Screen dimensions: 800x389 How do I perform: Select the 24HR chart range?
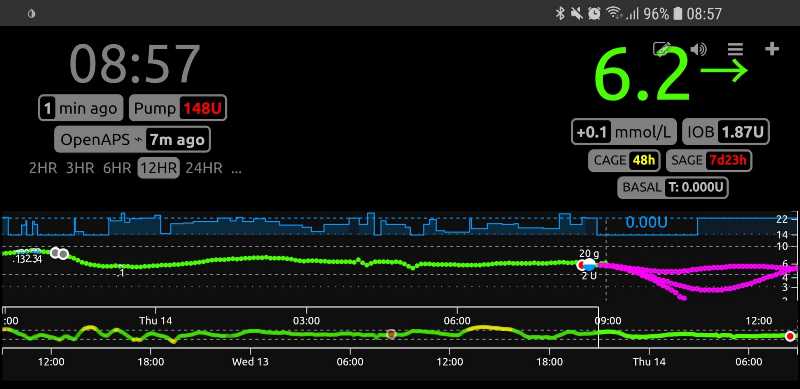204,168
